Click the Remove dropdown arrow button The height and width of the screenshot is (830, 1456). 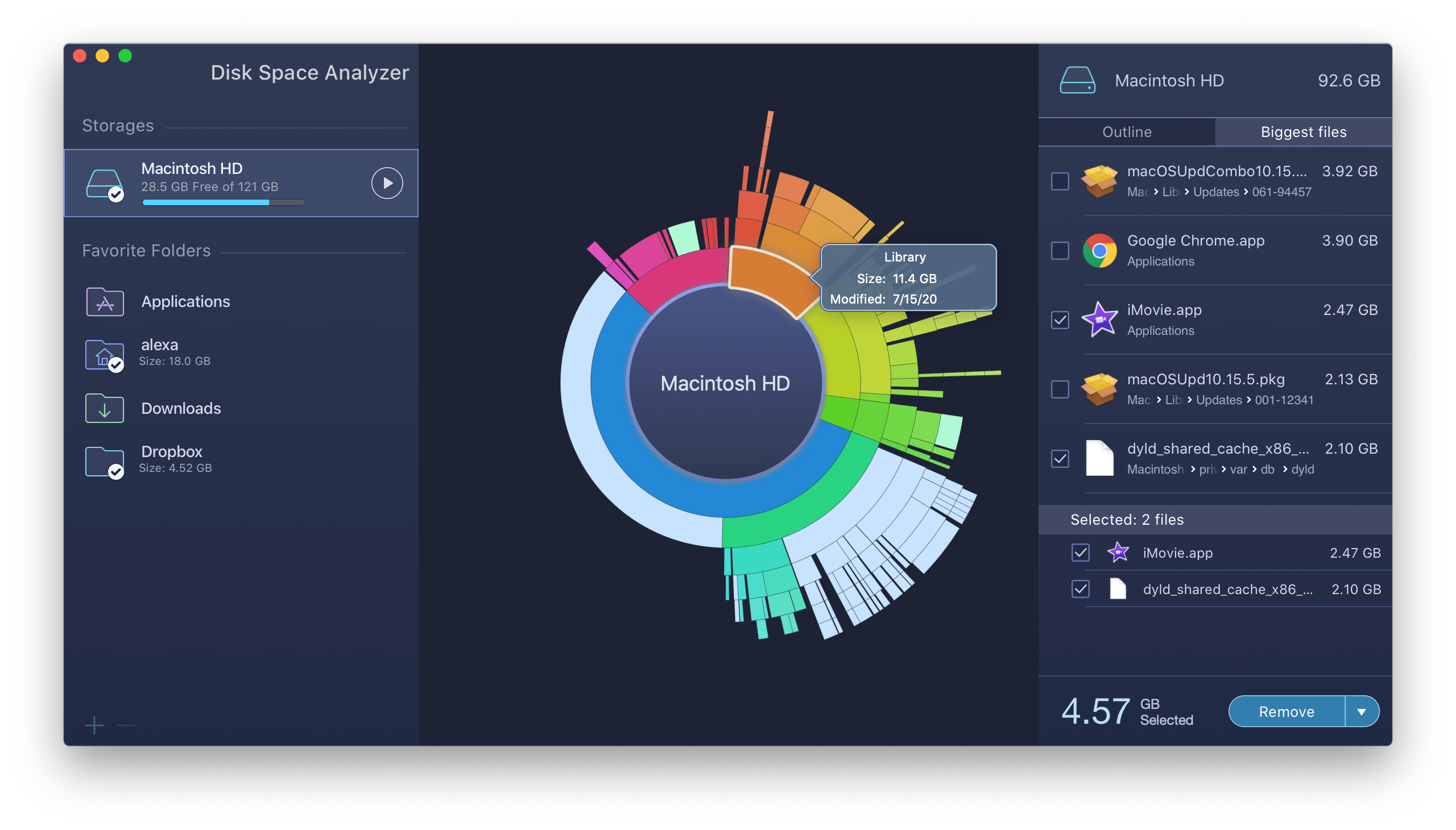coord(1363,711)
